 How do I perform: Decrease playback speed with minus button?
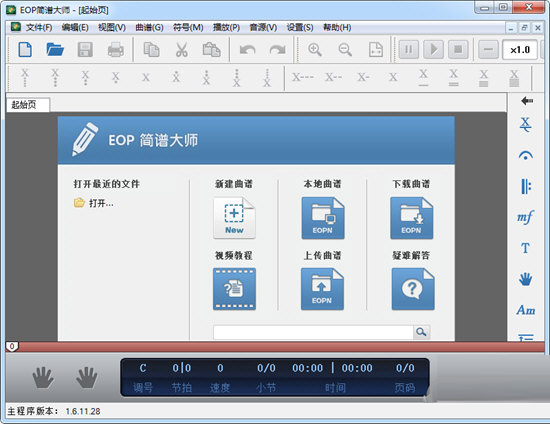[x=488, y=49]
